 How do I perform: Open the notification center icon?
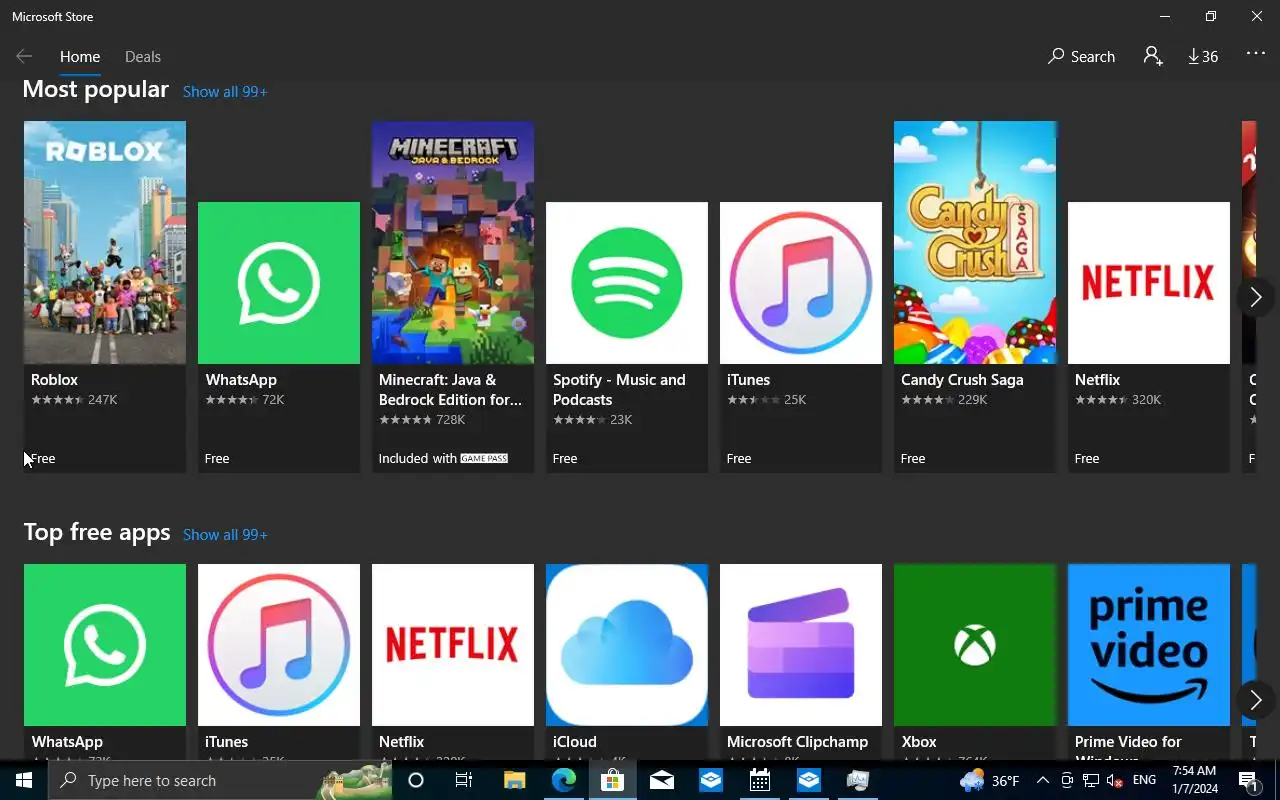1249,781
